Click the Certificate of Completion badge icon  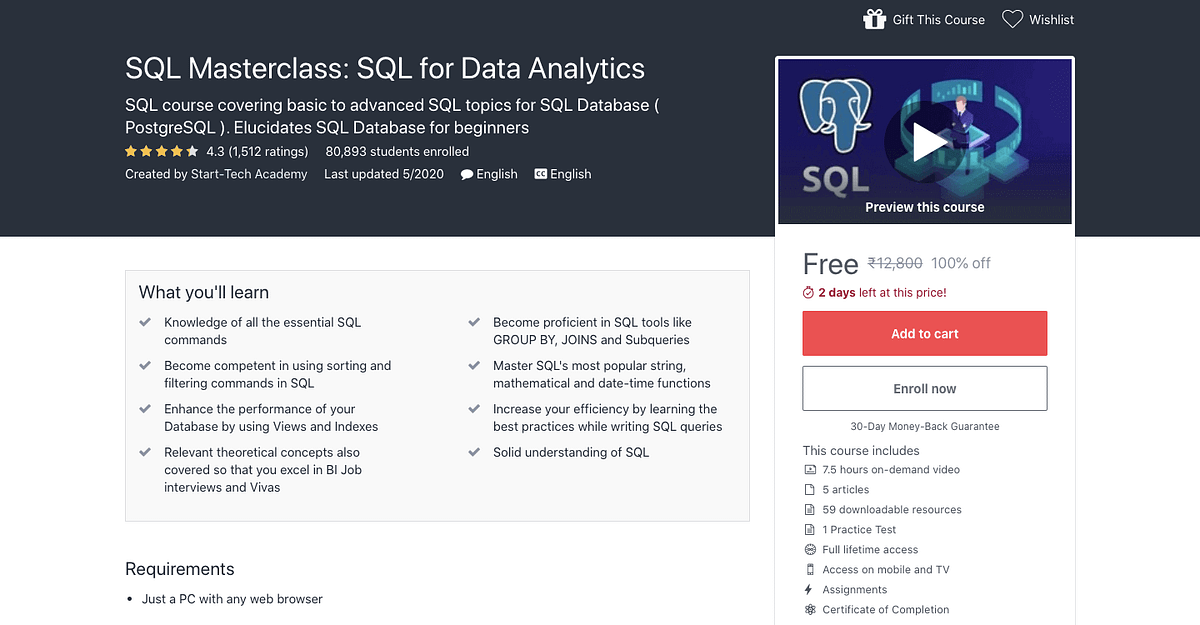point(808,609)
